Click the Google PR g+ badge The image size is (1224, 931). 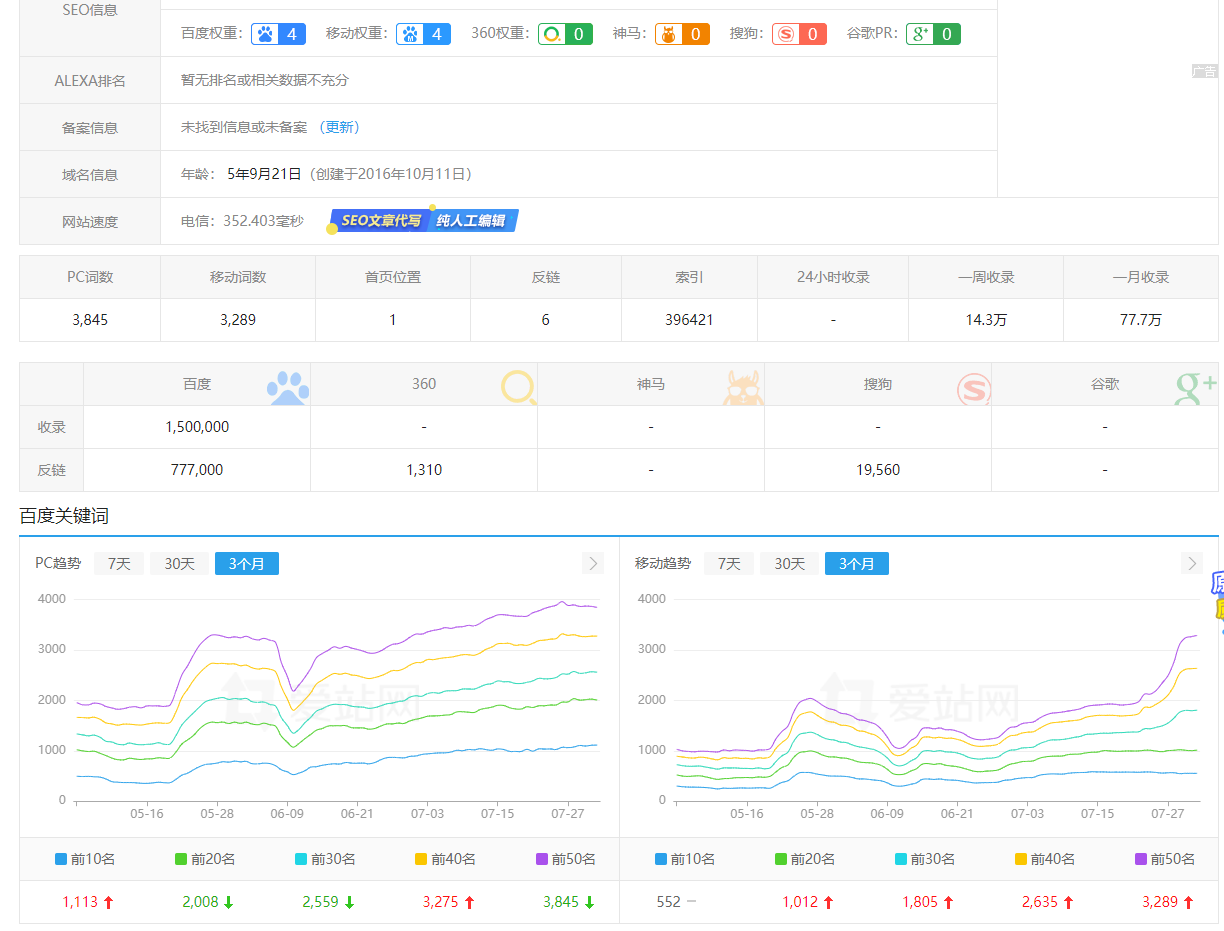[933, 34]
